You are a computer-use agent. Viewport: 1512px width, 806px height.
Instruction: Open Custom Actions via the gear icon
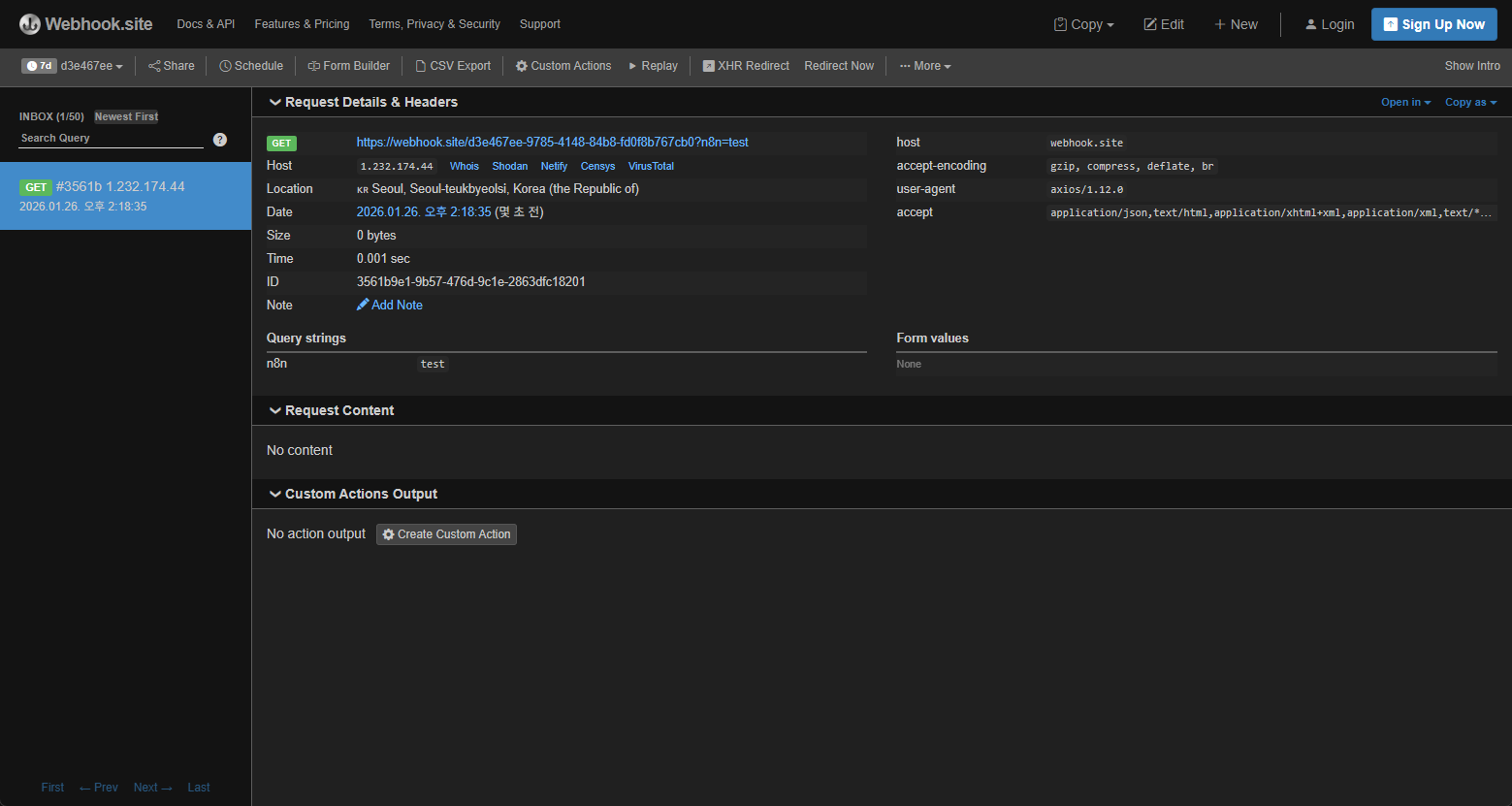click(521, 66)
